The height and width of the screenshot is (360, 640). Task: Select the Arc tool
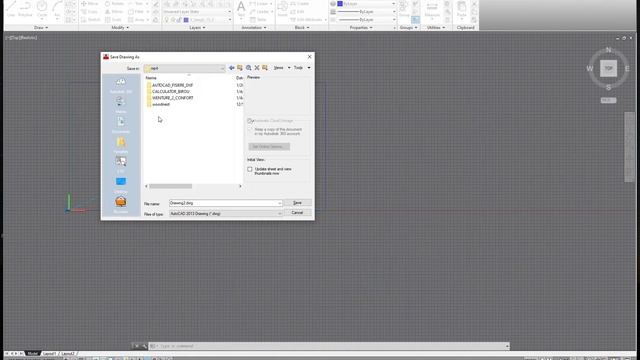point(57,9)
